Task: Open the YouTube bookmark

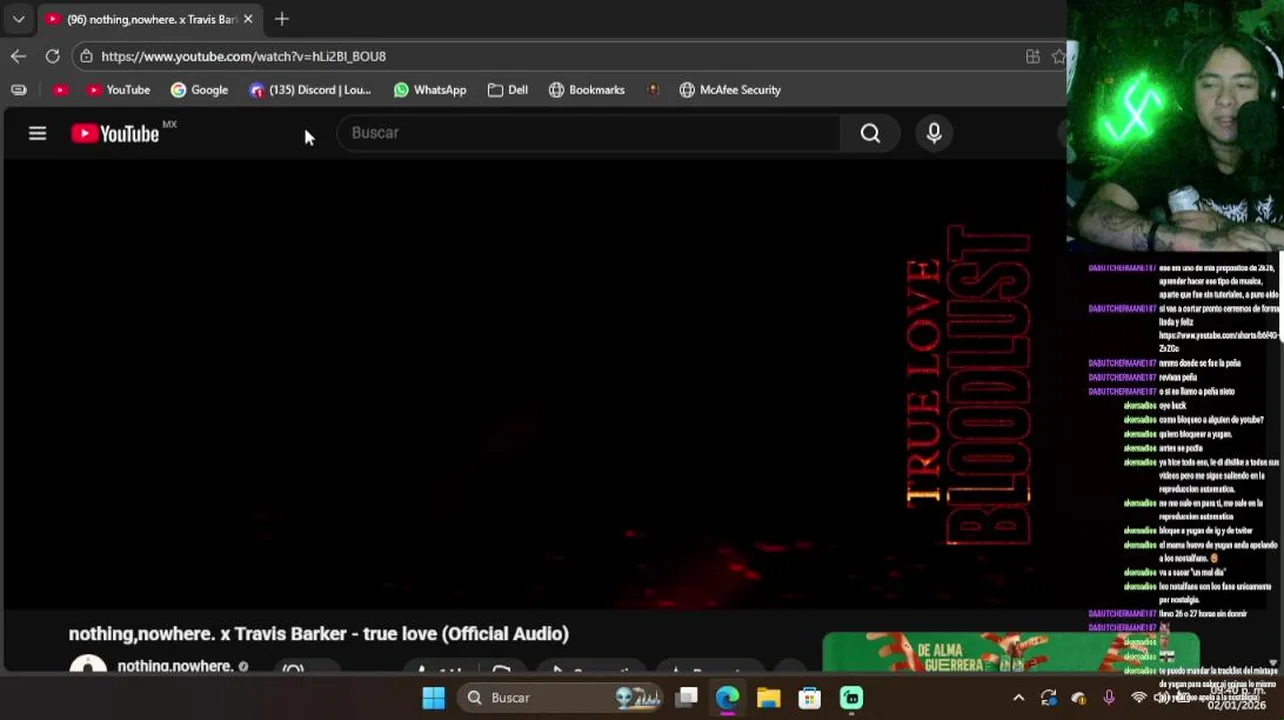Action: [118, 90]
